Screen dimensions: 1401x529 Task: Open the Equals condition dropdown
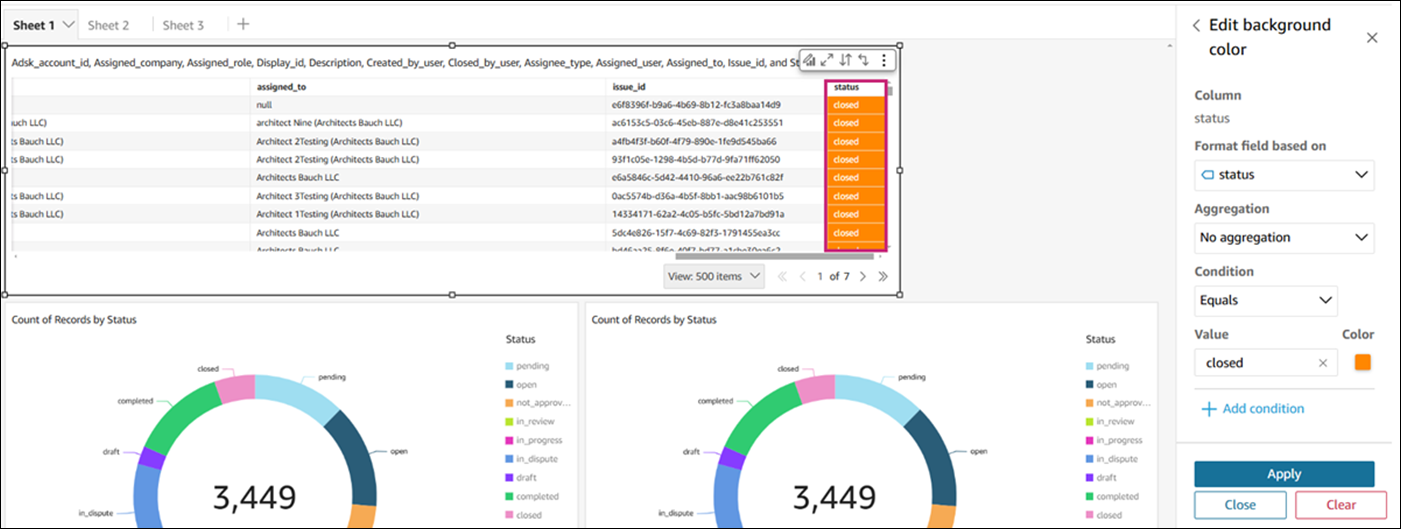click(x=1266, y=300)
